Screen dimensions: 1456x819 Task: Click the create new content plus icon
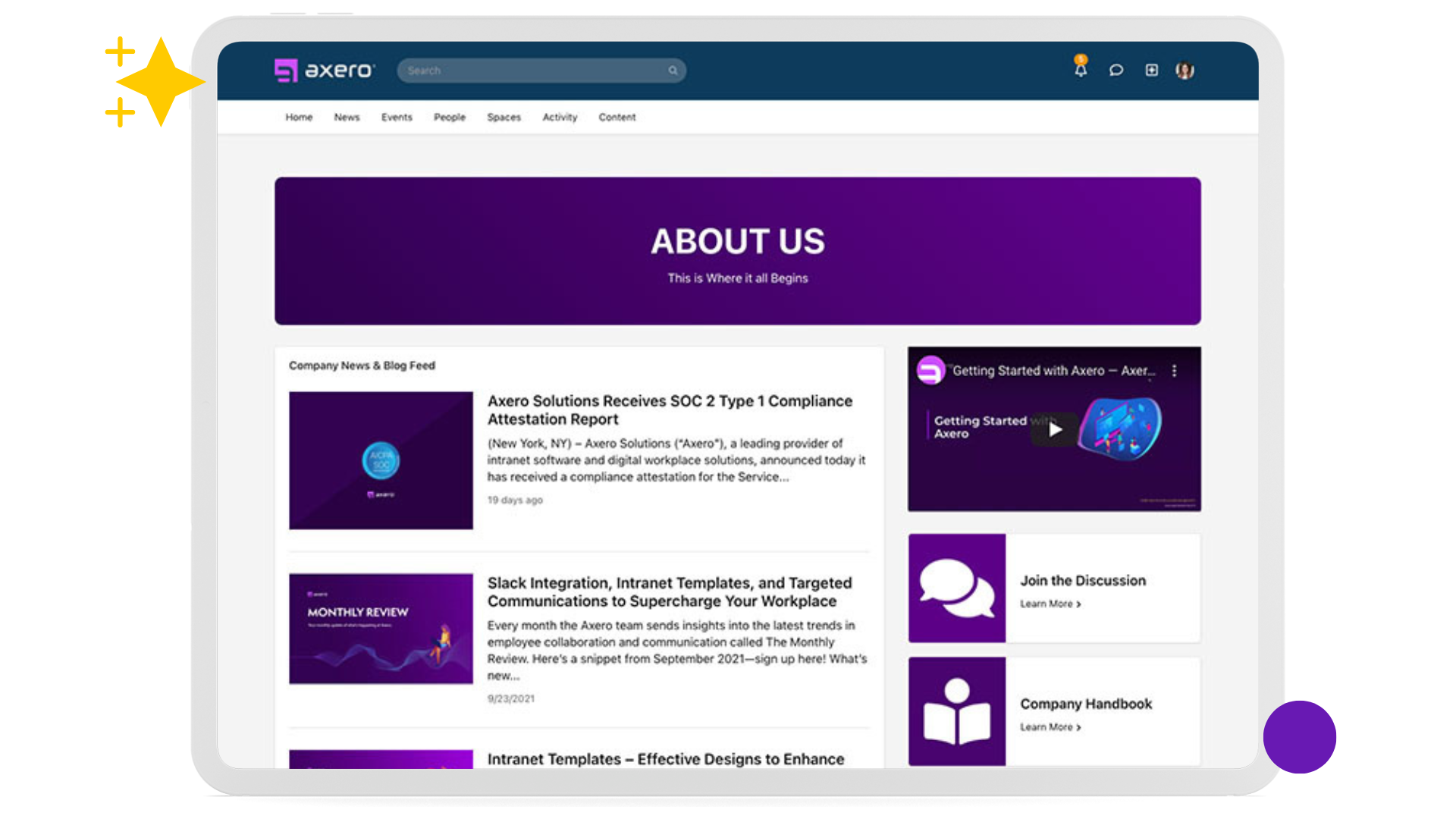pyautogui.click(x=1151, y=70)
